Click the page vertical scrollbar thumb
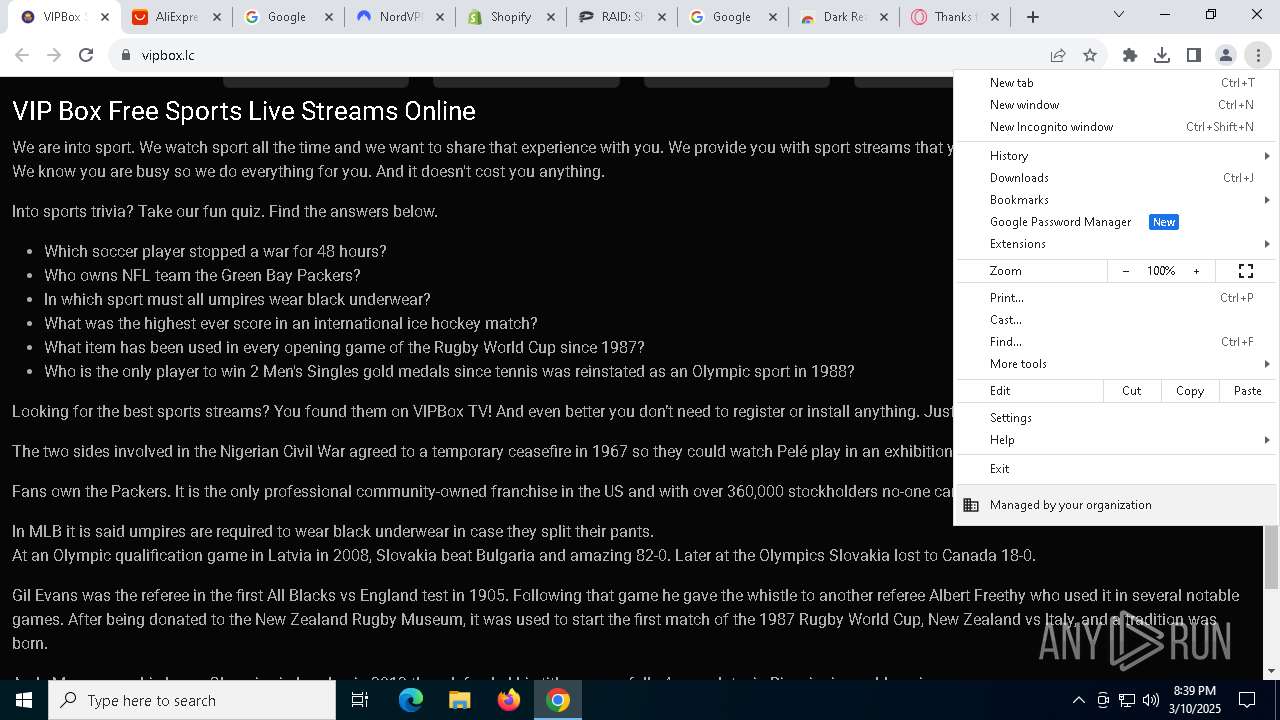1280x720 pixels. (x=1272, y=556)
